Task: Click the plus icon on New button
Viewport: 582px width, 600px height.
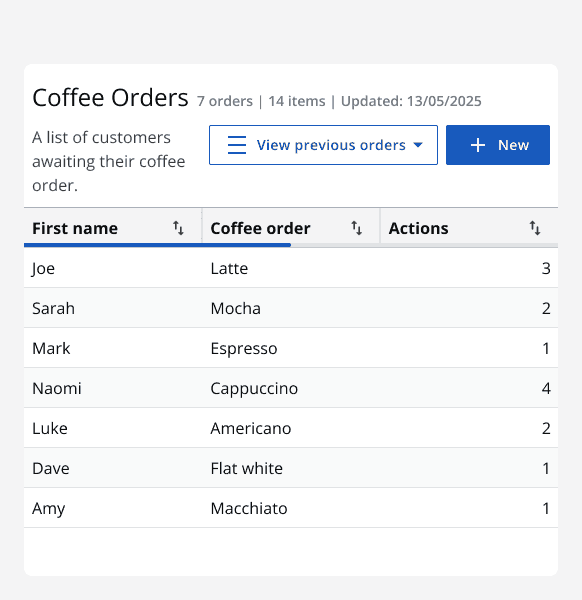Action: (x=478, y=145)
